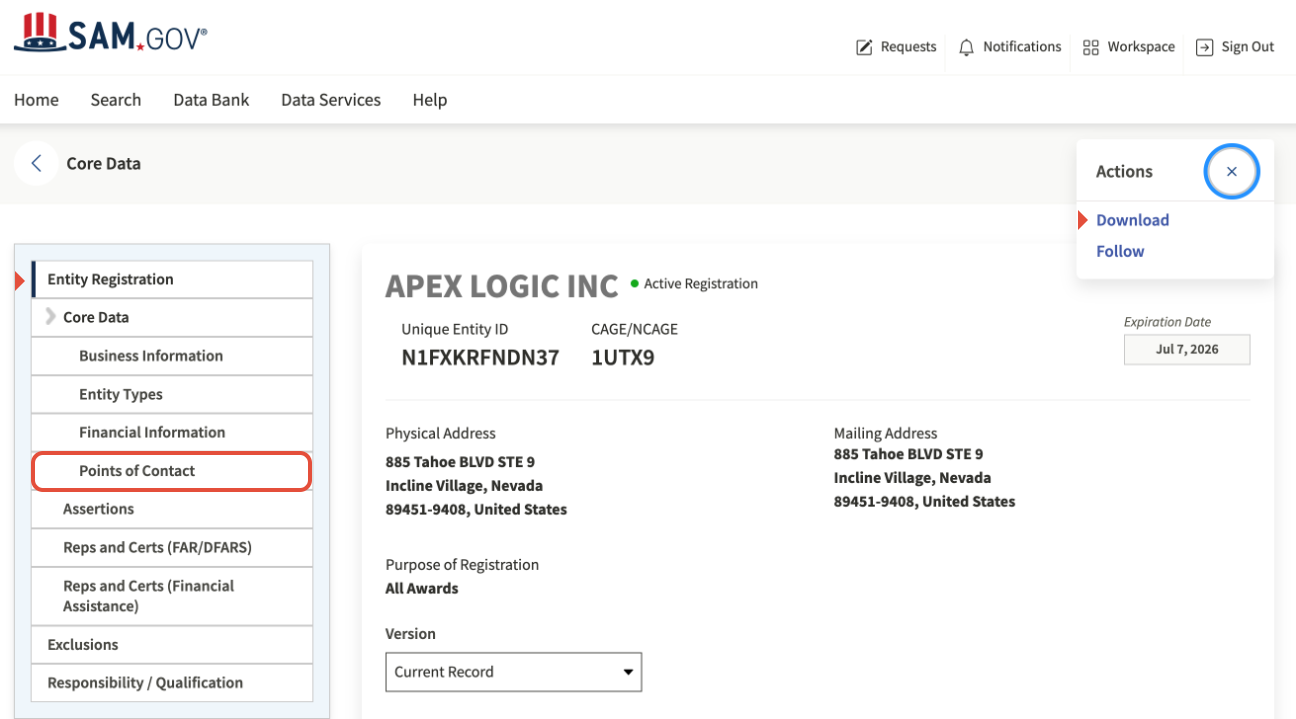
Task: Click the Core Data page title
Action: tap(104, 164)
